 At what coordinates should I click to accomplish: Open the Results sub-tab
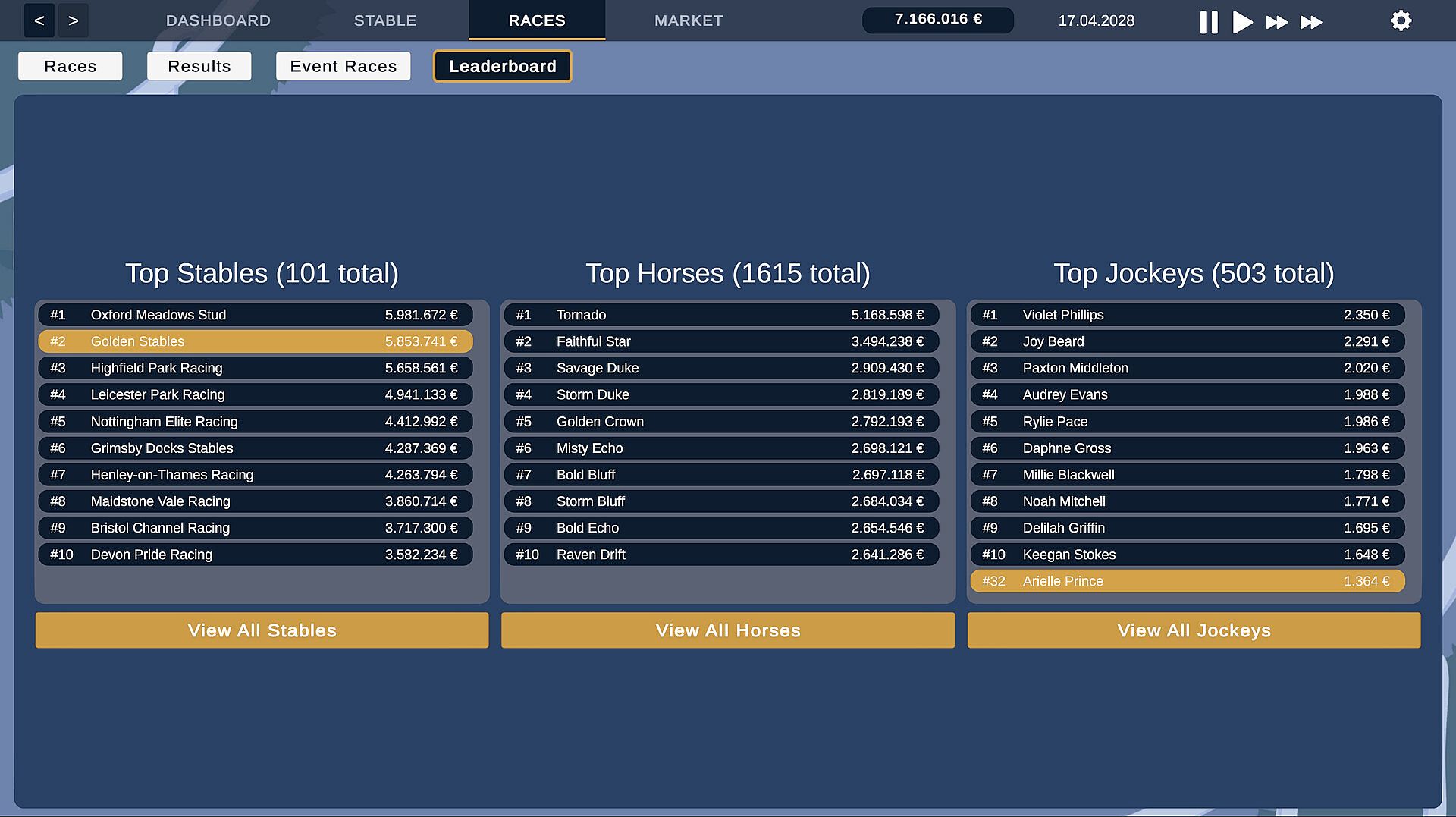click(x=199, y=66)
